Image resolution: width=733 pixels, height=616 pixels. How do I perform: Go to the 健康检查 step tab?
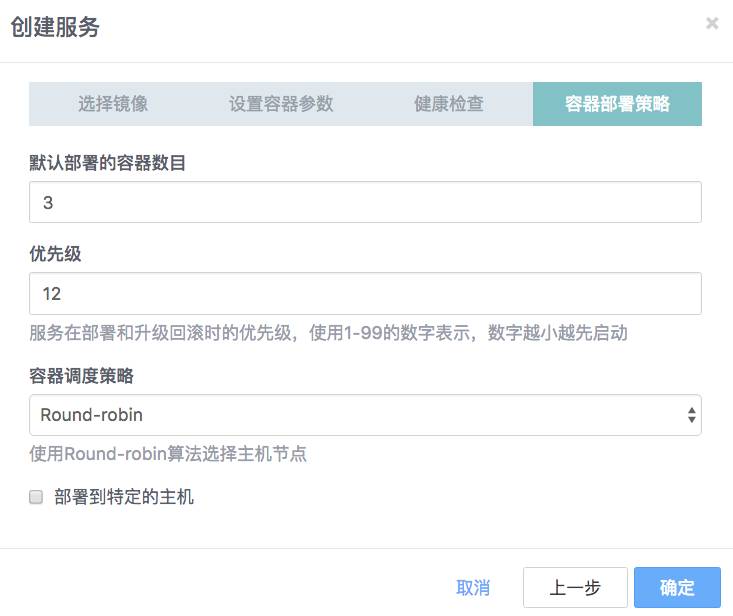[449, 104]
